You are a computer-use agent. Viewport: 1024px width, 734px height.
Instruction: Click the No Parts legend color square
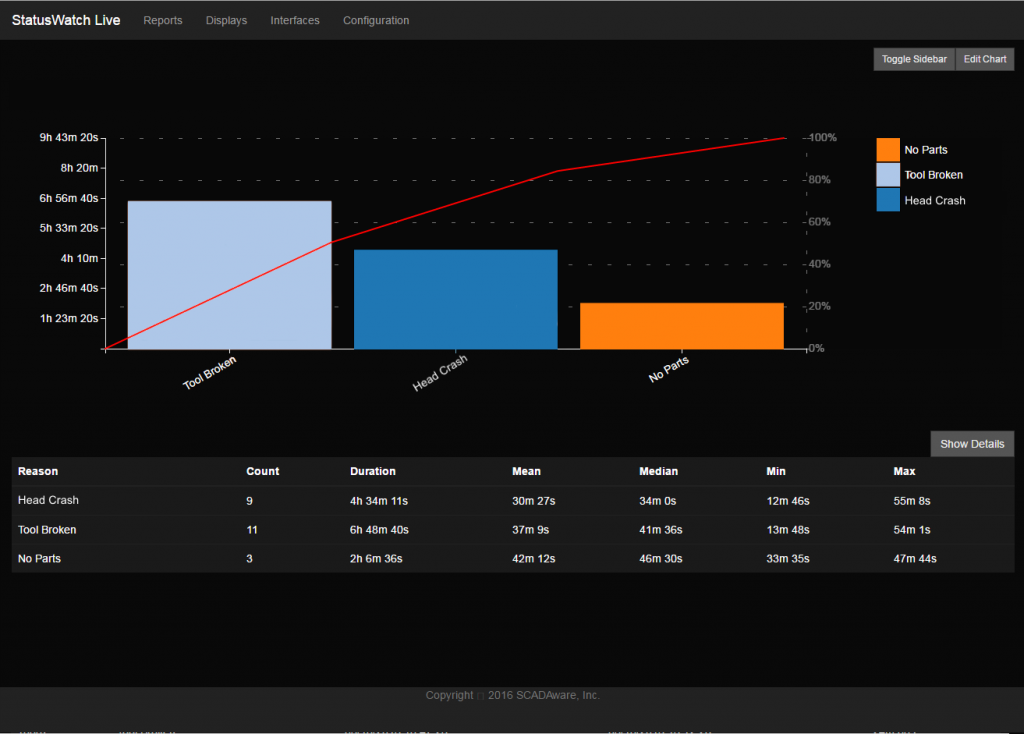[x=887, y=148]
